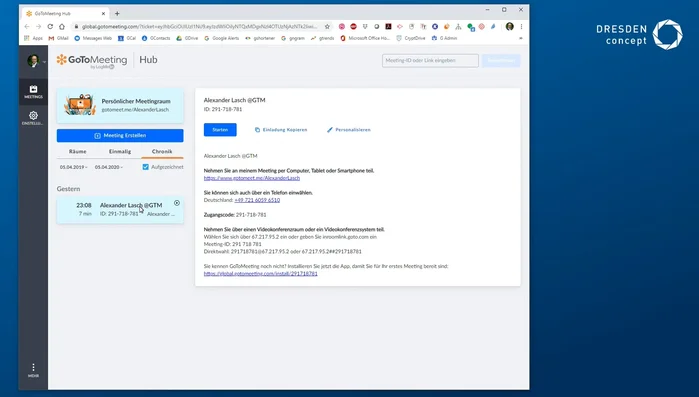This screenshot has width=699, height=397.
Task: Select the GoToMeeting Hub browser tab
Action: [65, 14]
